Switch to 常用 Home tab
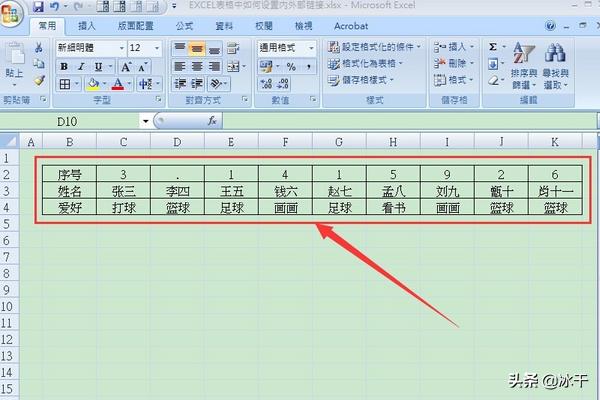 [47, 26]
